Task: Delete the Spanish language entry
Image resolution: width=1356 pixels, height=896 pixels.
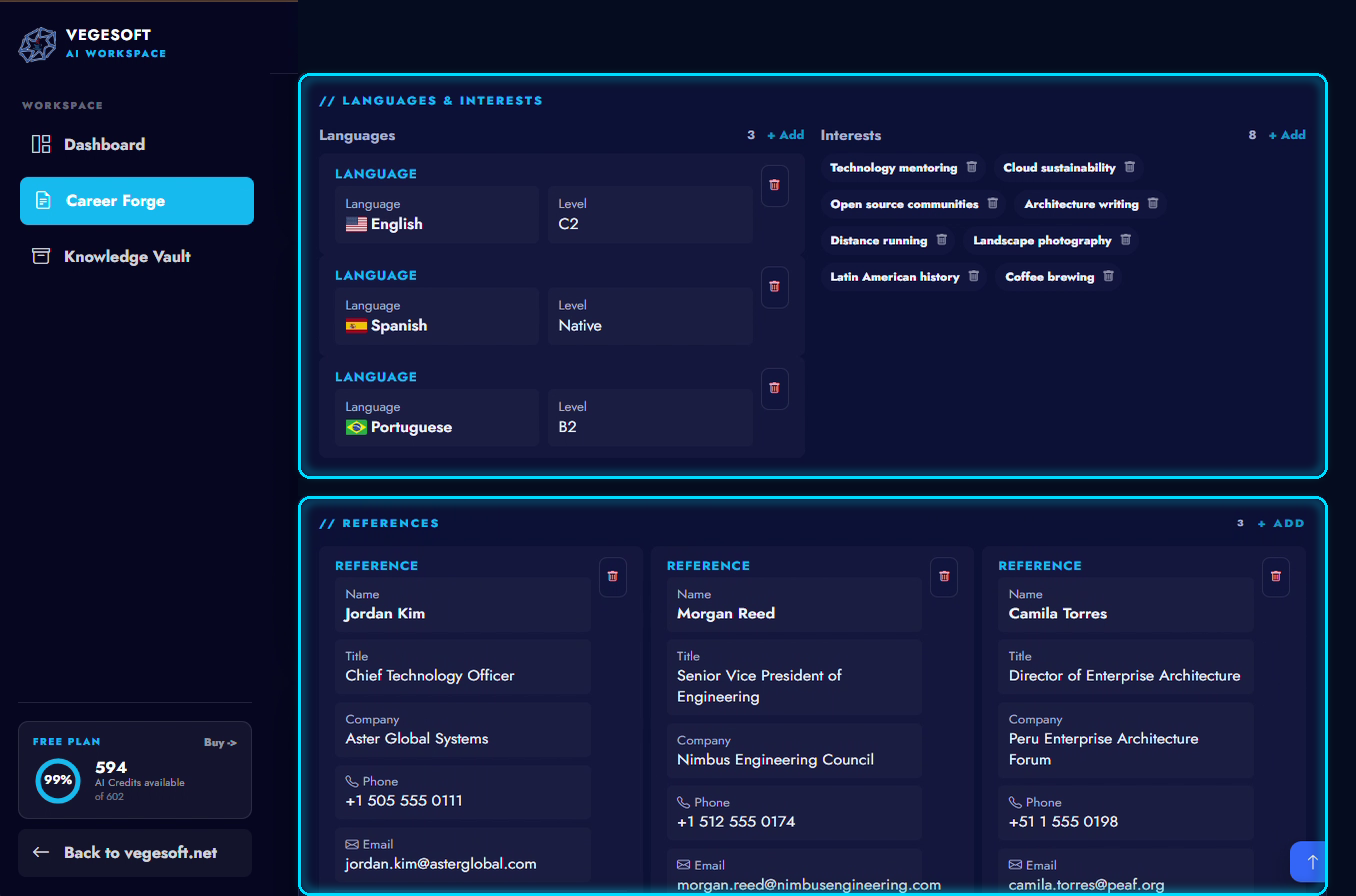Action: click(x=774, y=287)
